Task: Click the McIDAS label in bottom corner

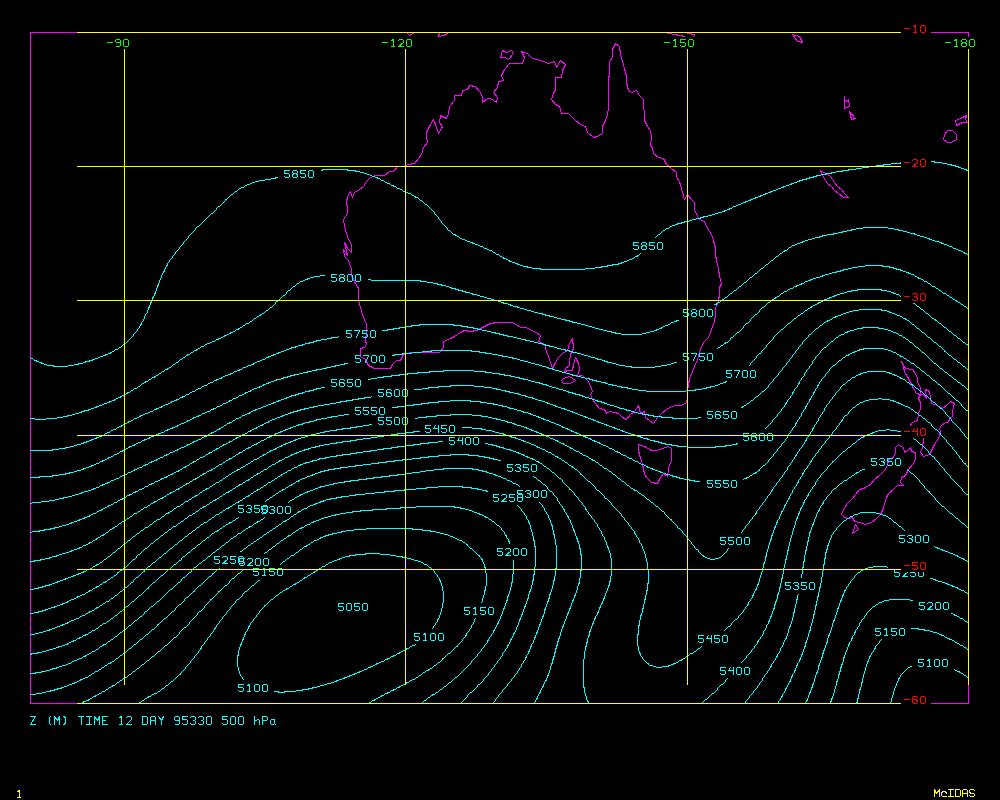Action: 953,793
